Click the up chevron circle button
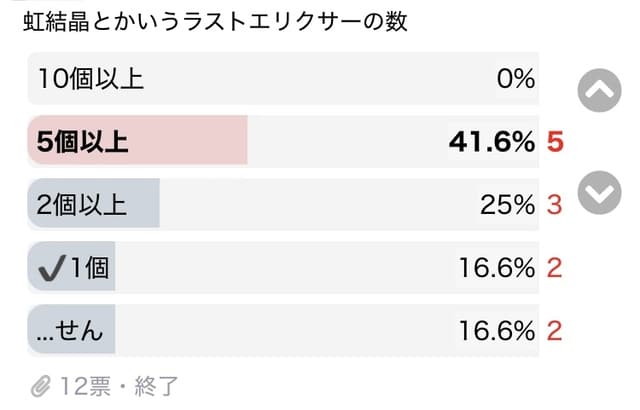 (x=600, y=90)
